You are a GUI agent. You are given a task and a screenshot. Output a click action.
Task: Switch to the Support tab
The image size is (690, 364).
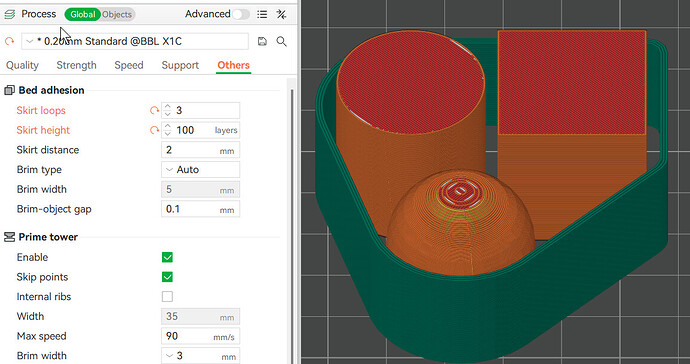tap(180, 65)
